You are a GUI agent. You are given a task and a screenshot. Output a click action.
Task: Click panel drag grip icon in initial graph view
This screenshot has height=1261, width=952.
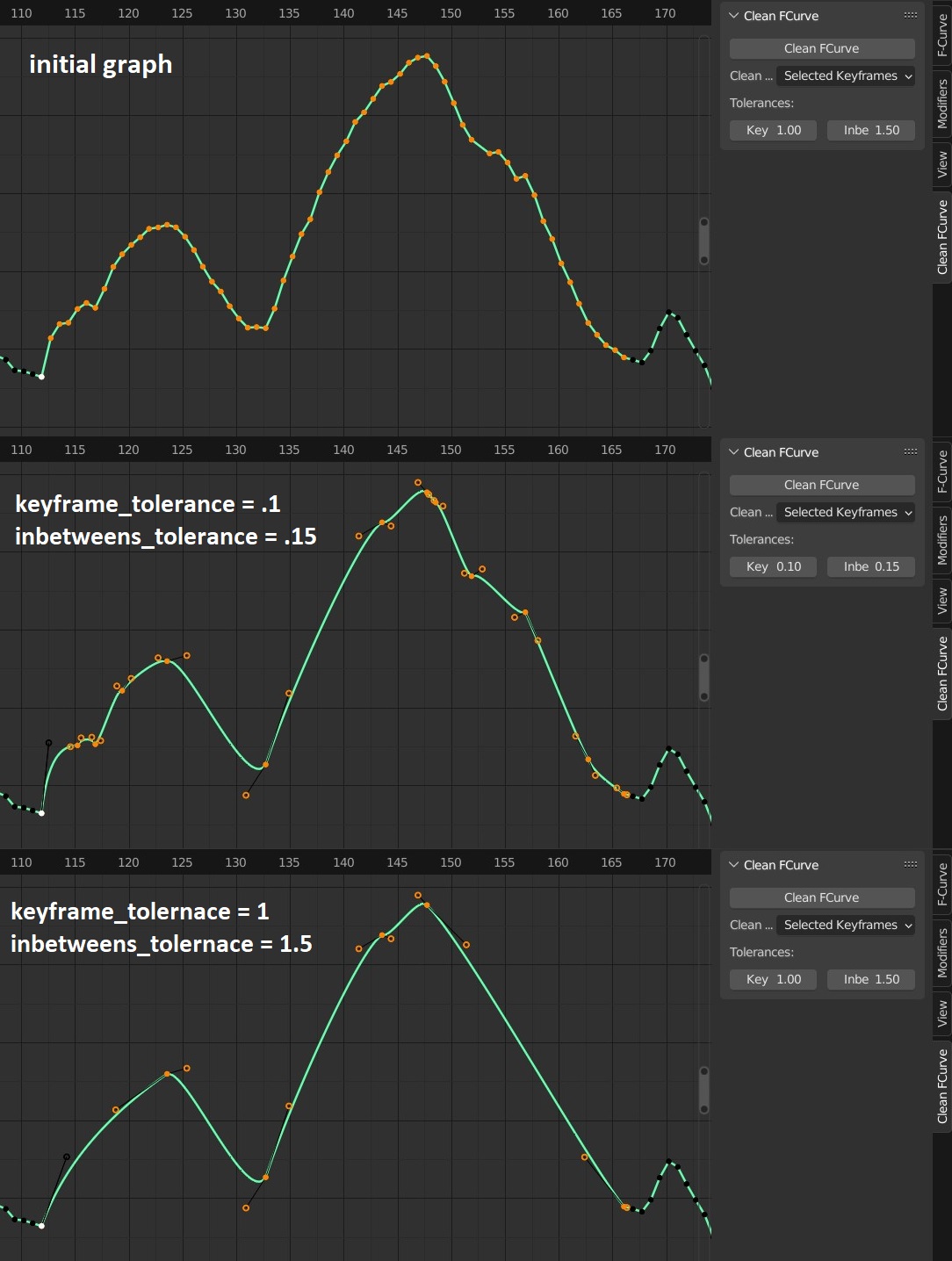coord(911,16)
